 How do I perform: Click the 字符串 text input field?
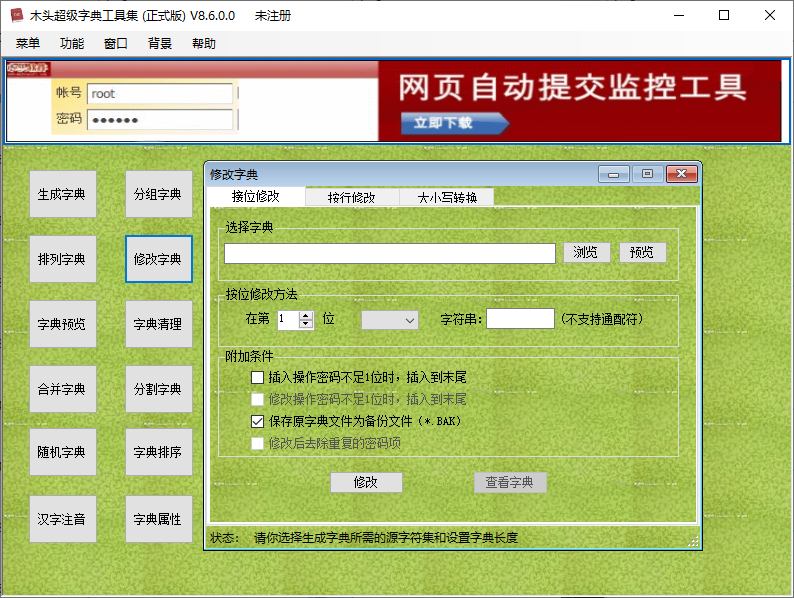pos(519,319)
